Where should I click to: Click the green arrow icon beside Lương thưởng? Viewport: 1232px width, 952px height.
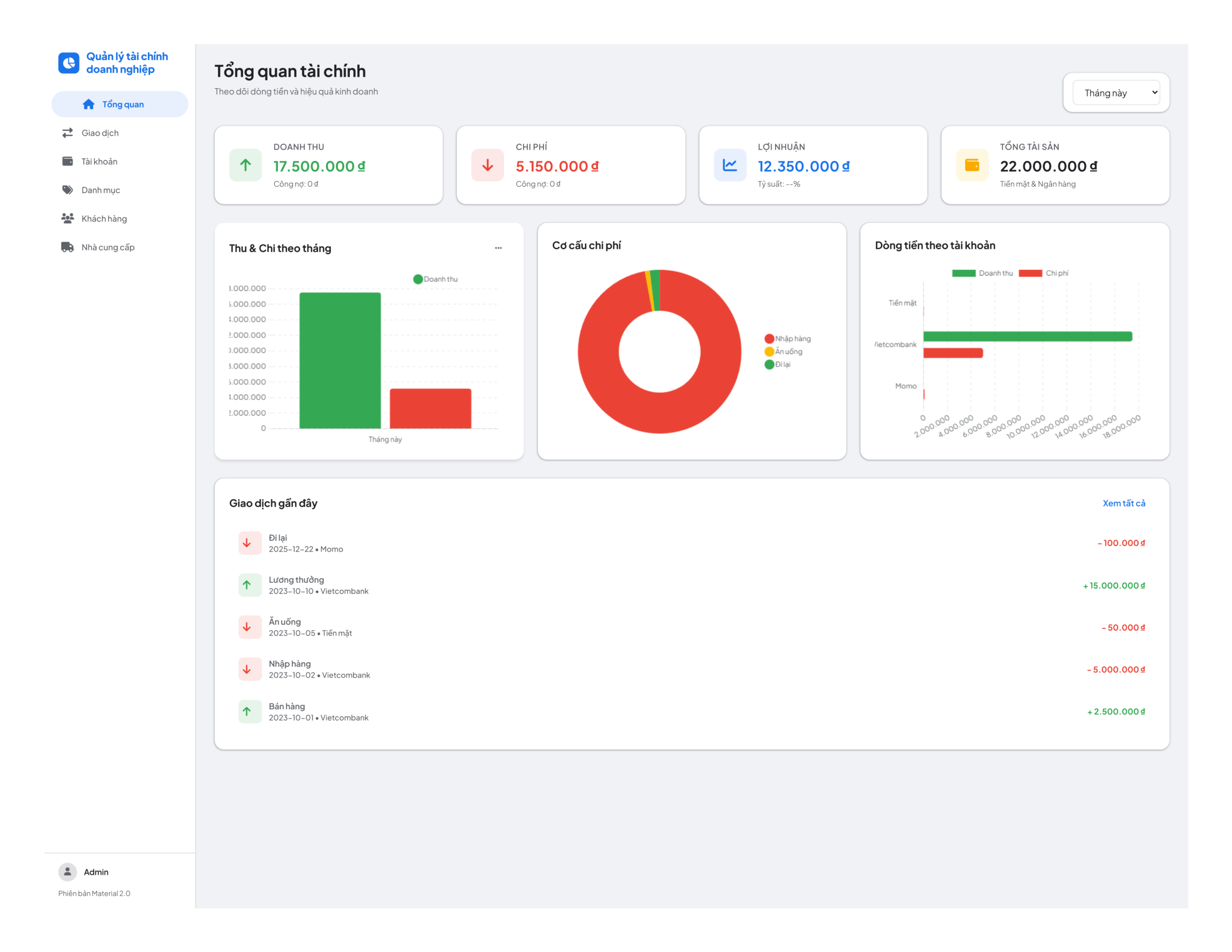coord(247,585)
